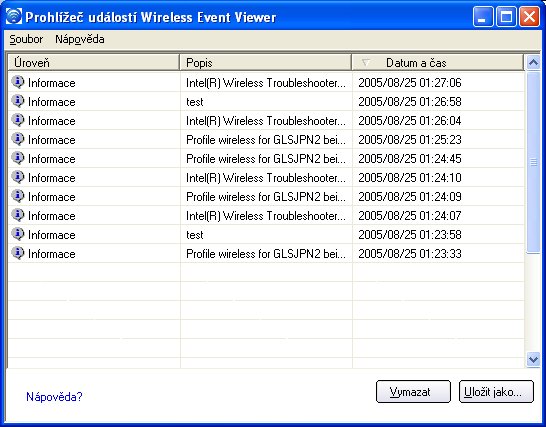Select the info icon on the 01:24:45 row
Screen dimensions: 546x427
17,158
